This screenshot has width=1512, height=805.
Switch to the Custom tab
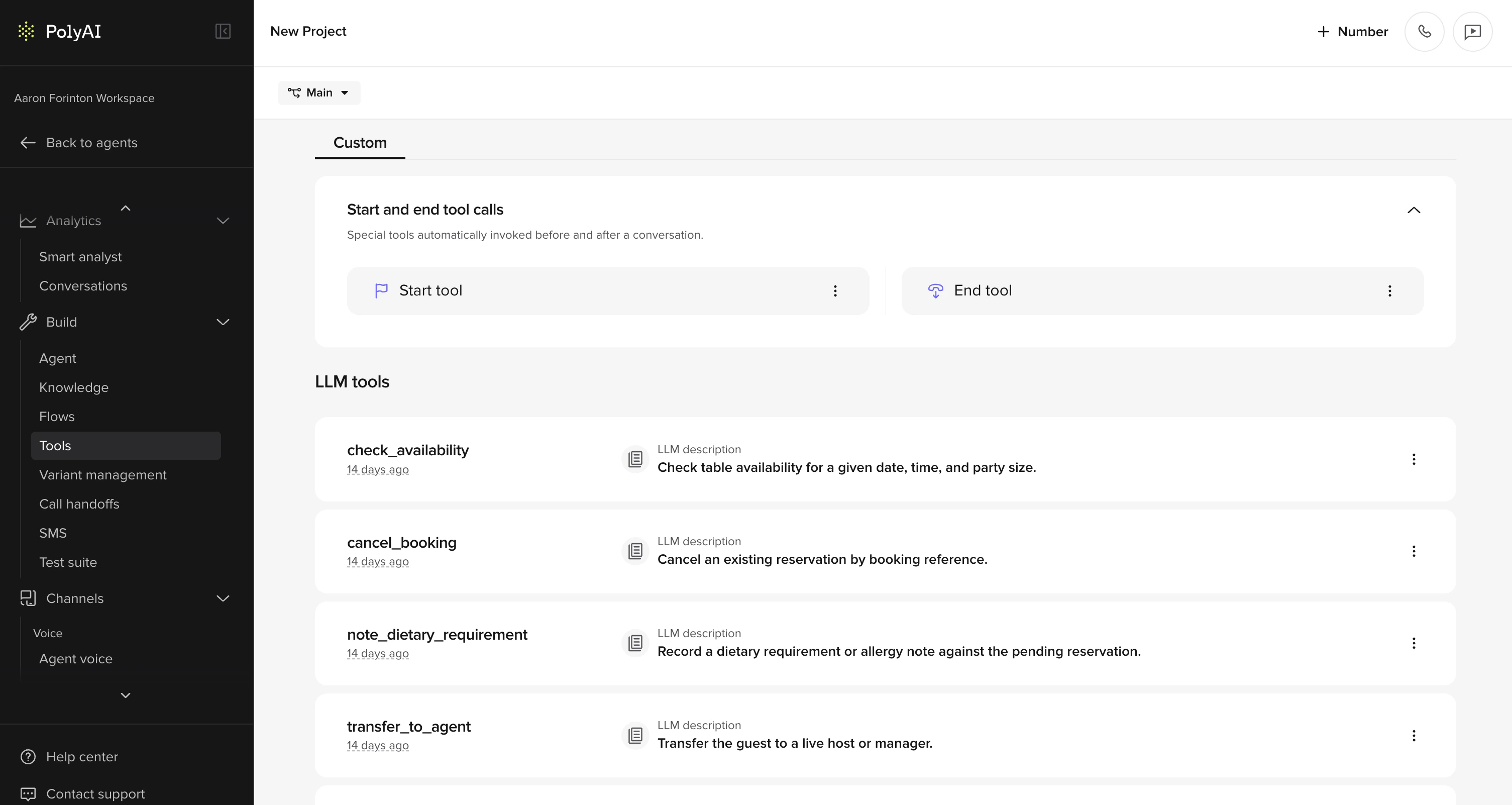click(359, 143)
